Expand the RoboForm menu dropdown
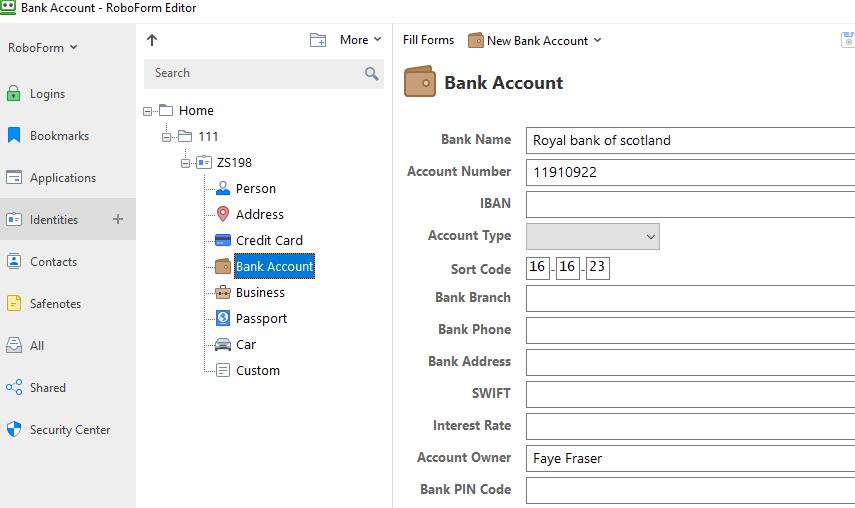 pos(42,47)
